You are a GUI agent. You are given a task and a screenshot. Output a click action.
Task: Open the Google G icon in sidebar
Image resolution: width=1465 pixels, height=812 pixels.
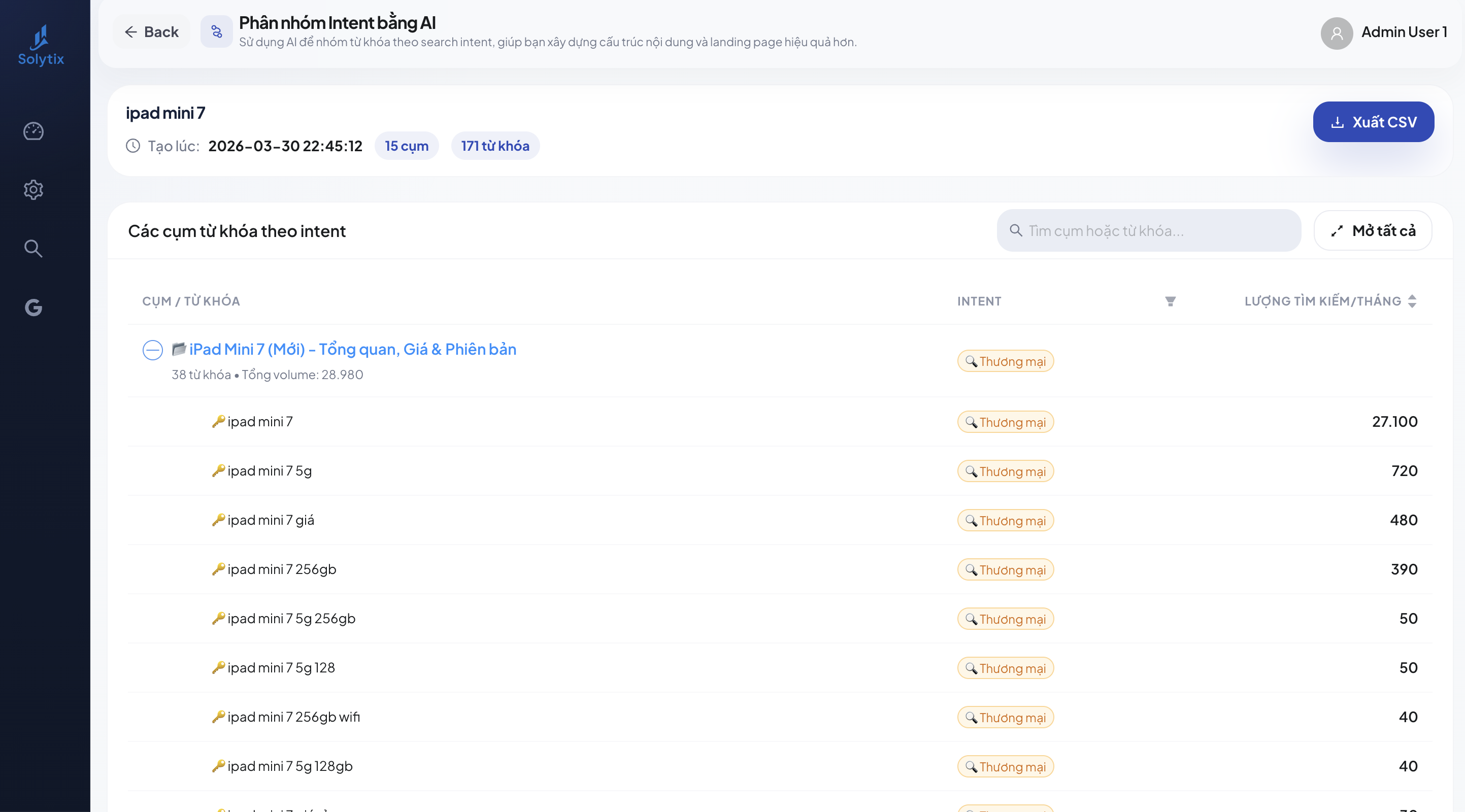pos(34,308)
